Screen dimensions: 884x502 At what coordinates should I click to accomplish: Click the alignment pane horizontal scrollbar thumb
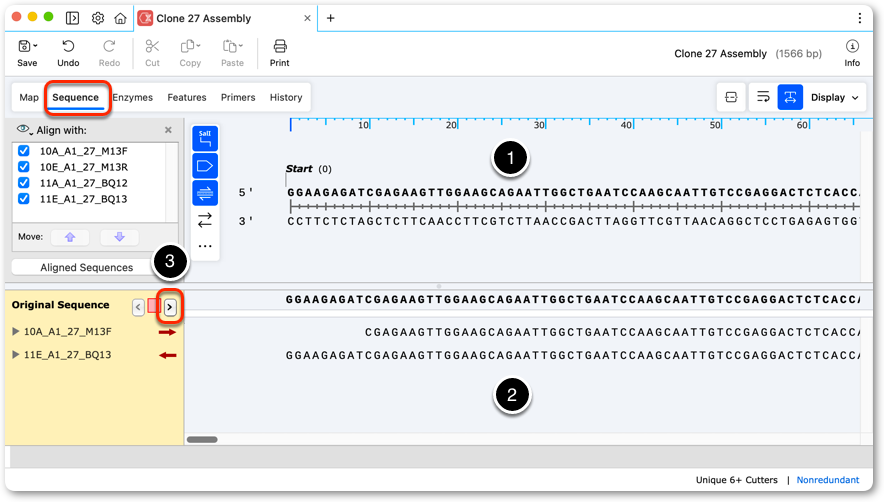point(202,439)
